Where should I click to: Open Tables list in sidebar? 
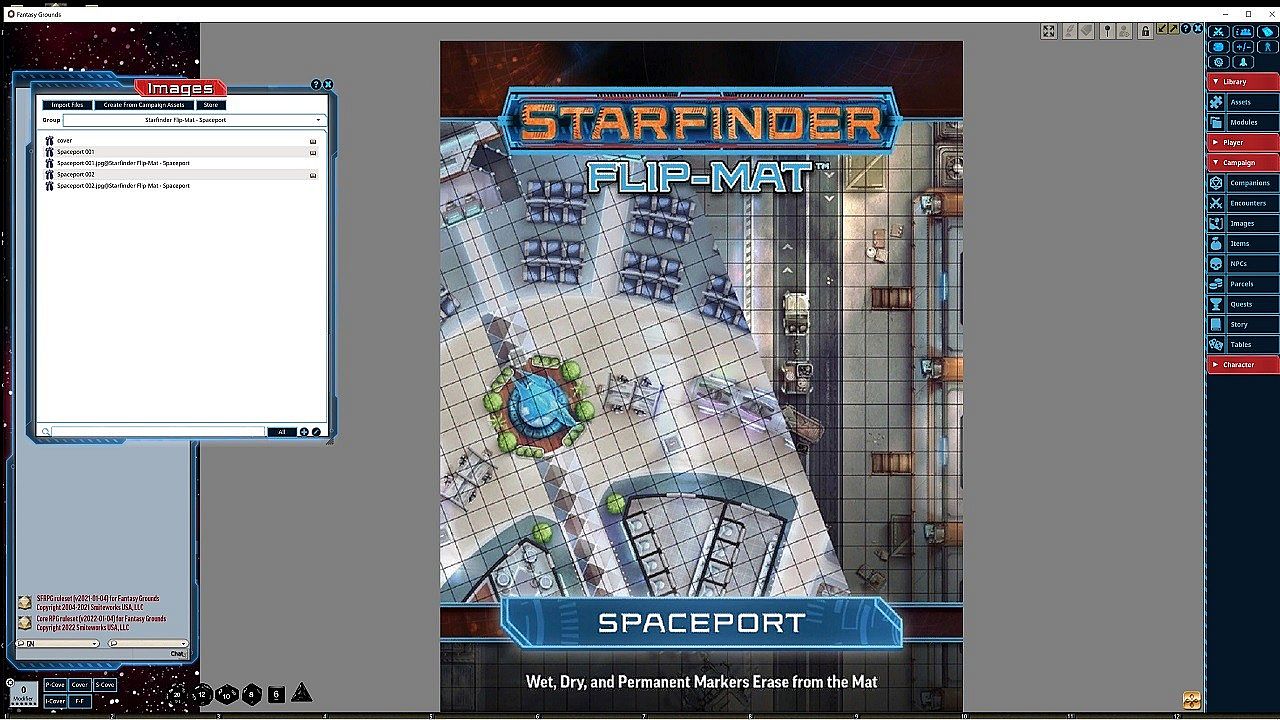[1244, 344]
